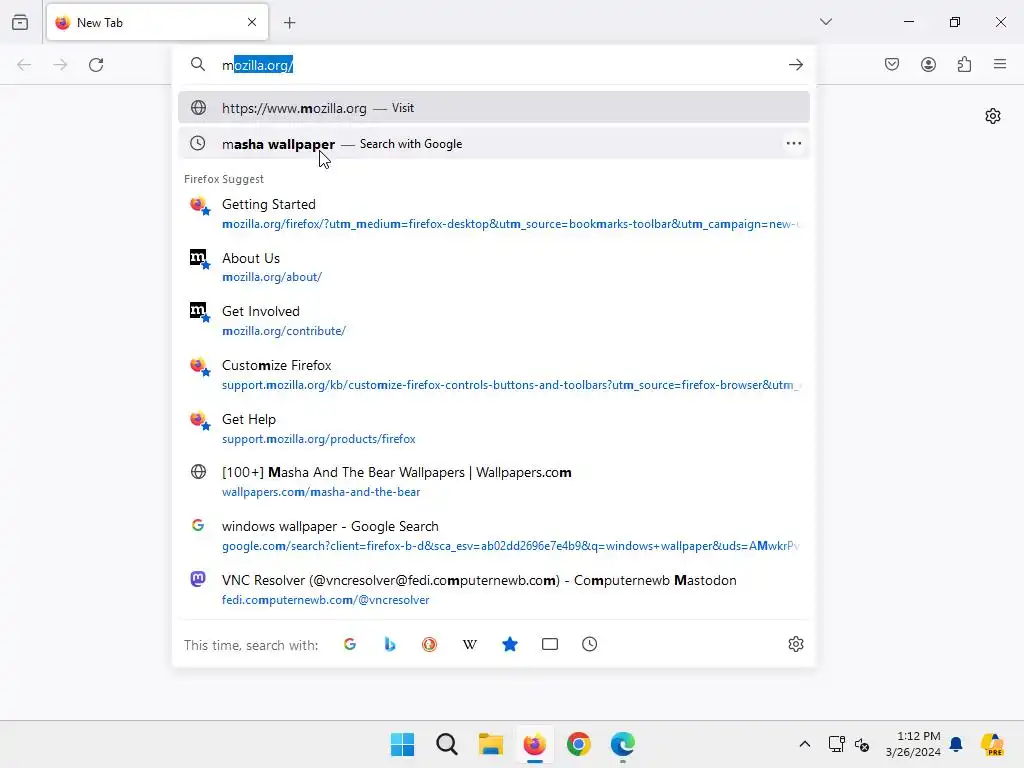
Task: Search this time with Google
Action: (350, 645)
